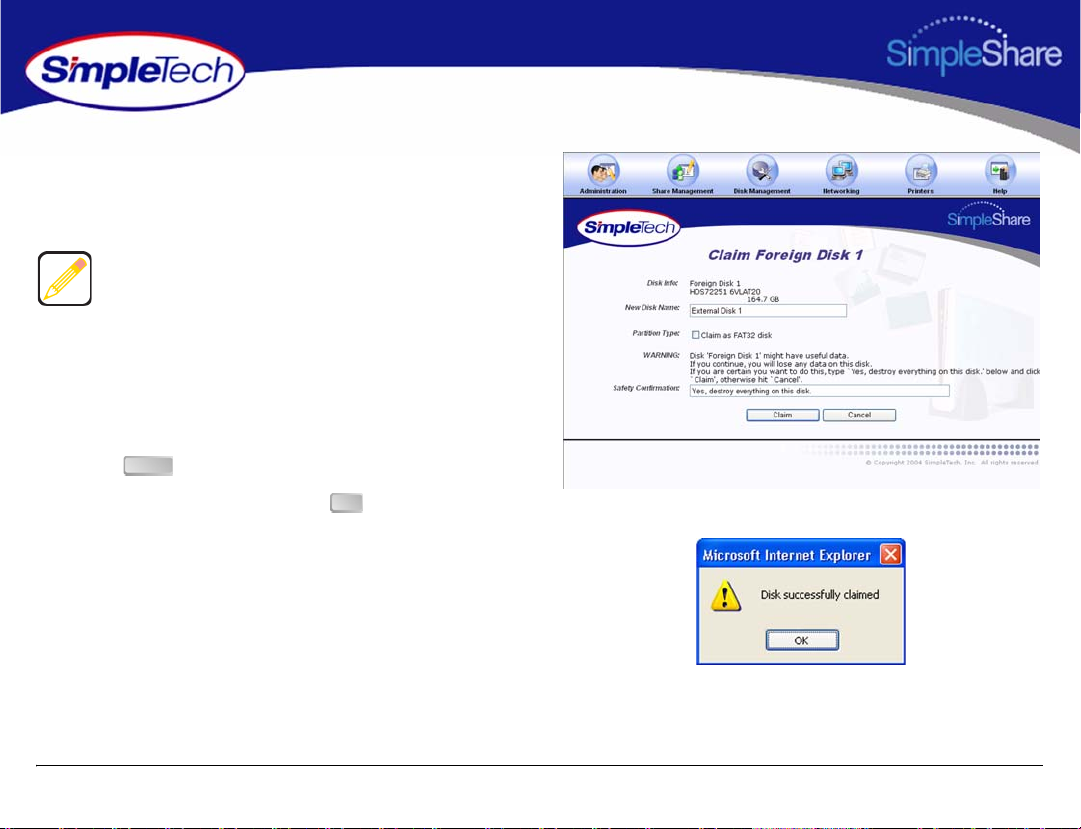Click the yellow pencil note icon
The image size is (1081, 829).
(x=65, y=279)
